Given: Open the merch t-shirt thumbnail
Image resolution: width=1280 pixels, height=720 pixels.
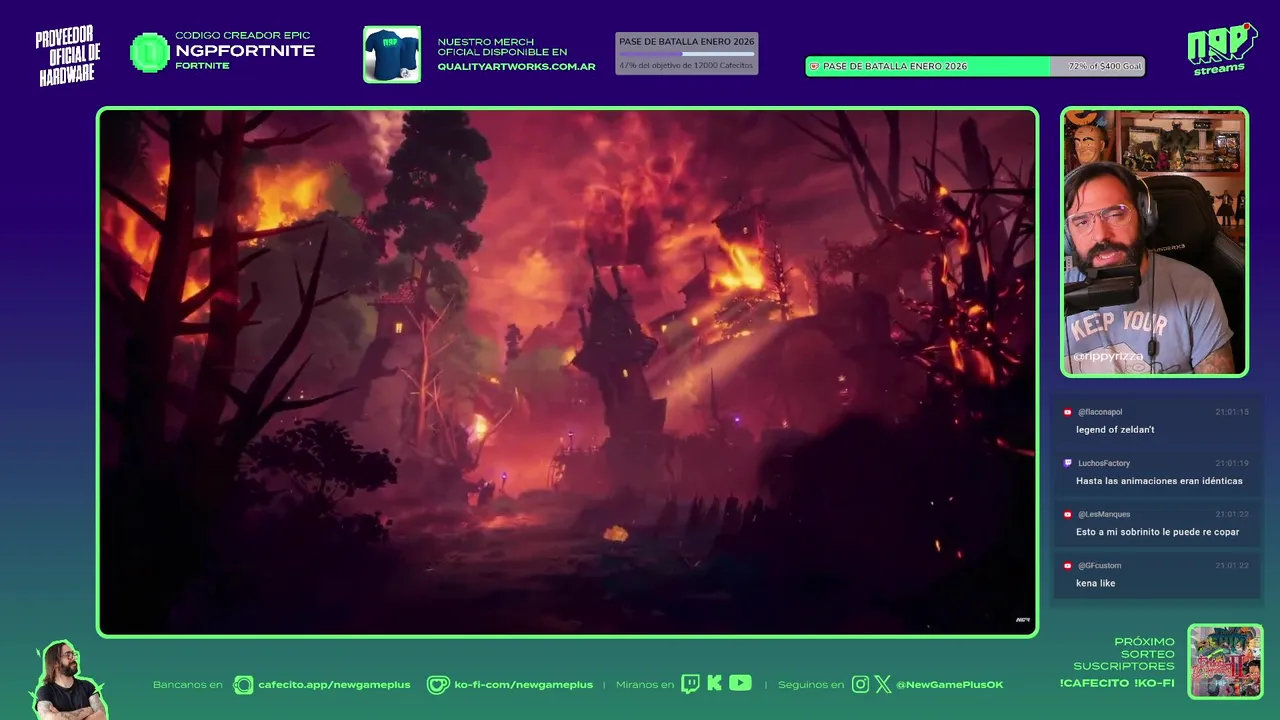Looking at the screenshot, I should (392, 54).
